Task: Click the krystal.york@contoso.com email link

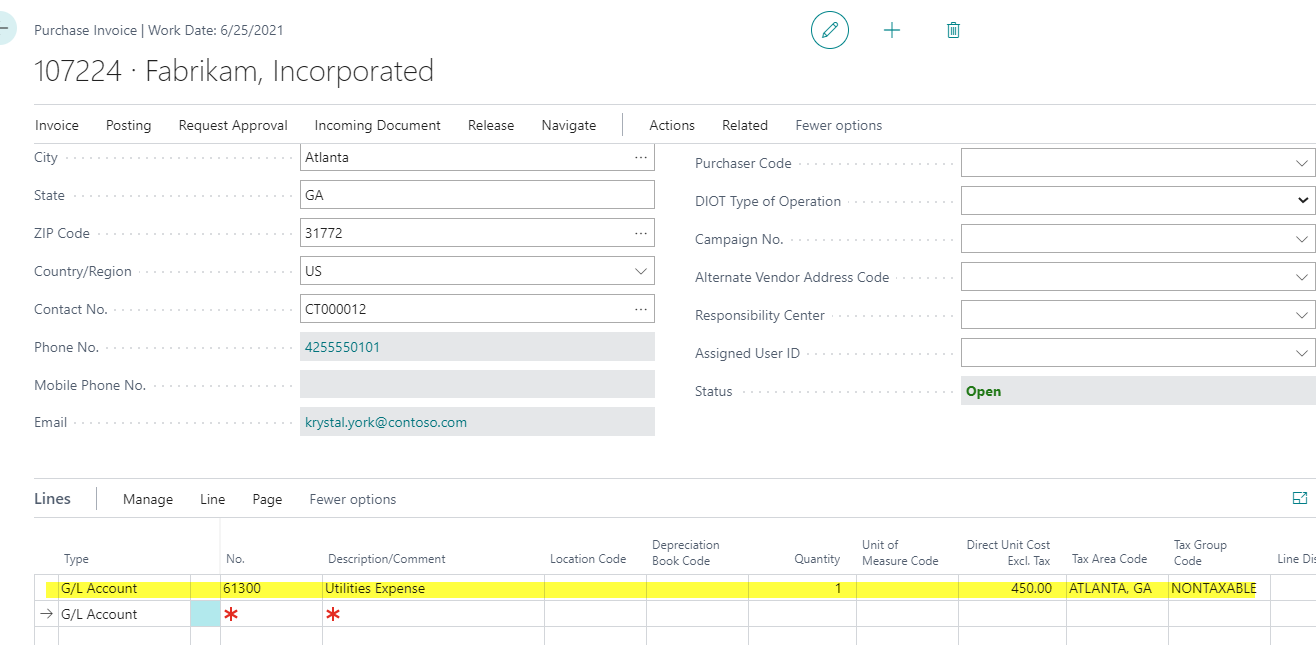Action: coord(386,422)
